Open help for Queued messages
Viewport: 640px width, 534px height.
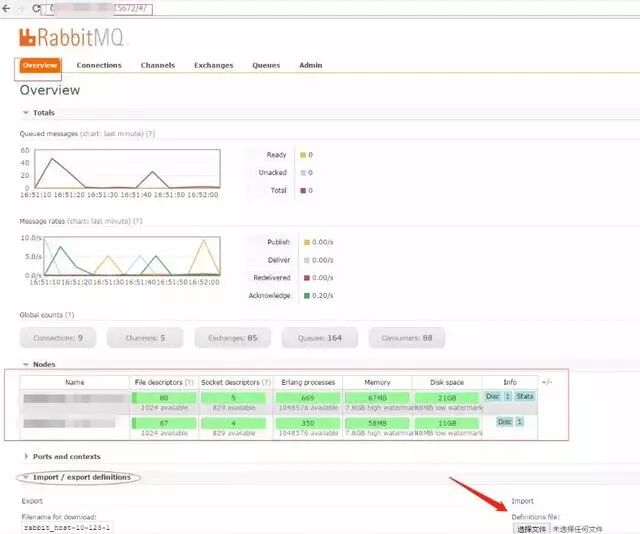(x=151, y=134)
